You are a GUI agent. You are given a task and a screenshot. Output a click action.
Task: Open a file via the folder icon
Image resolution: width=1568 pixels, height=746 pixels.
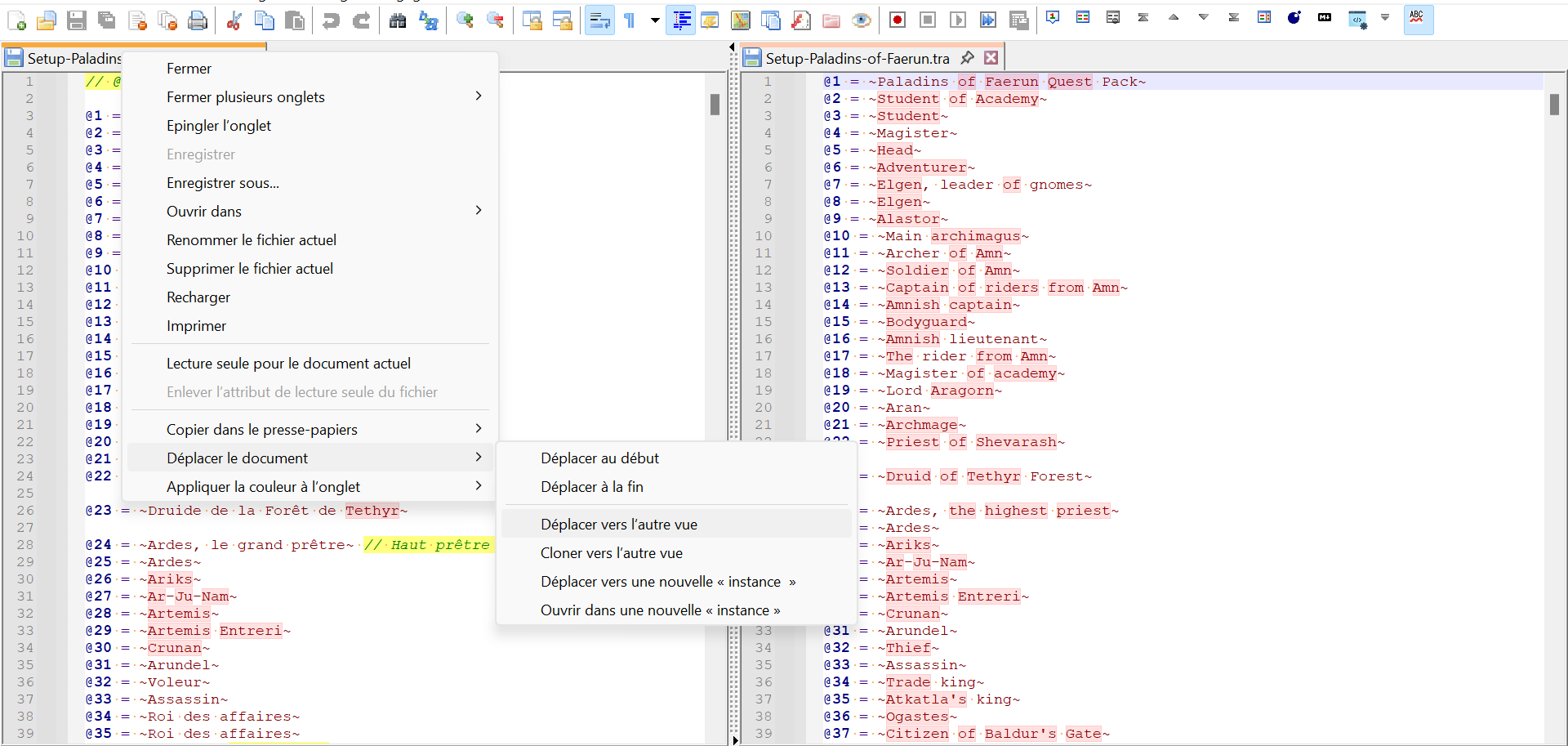[47, 20]
